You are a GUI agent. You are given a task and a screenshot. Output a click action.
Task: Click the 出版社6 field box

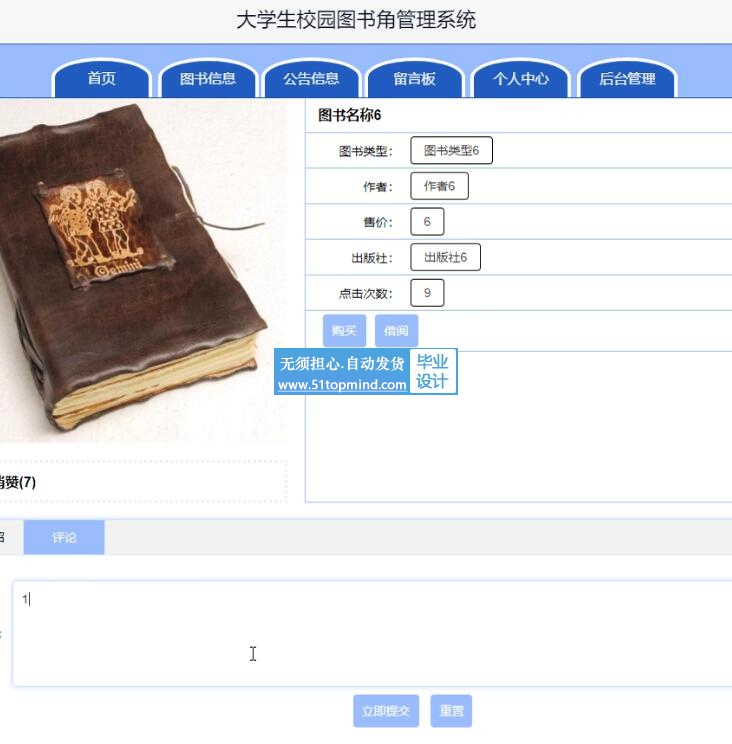[x=445, y=257]
